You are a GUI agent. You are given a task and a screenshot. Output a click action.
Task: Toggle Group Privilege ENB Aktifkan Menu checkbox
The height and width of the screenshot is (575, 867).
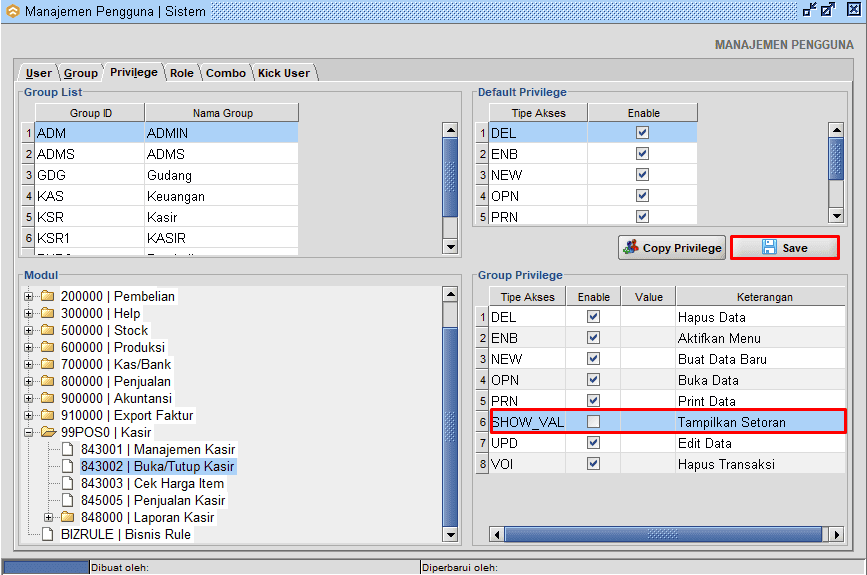click(x=593, y=338)
